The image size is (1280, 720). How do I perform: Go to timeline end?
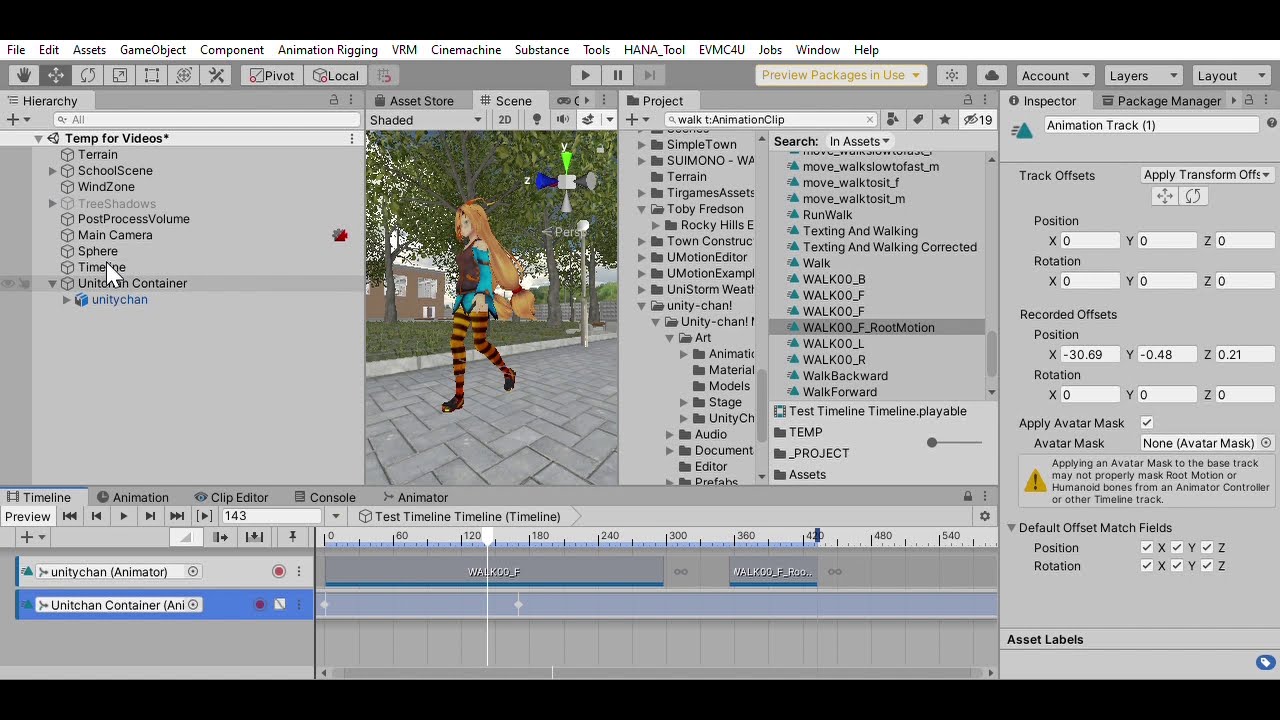[177, 516]
